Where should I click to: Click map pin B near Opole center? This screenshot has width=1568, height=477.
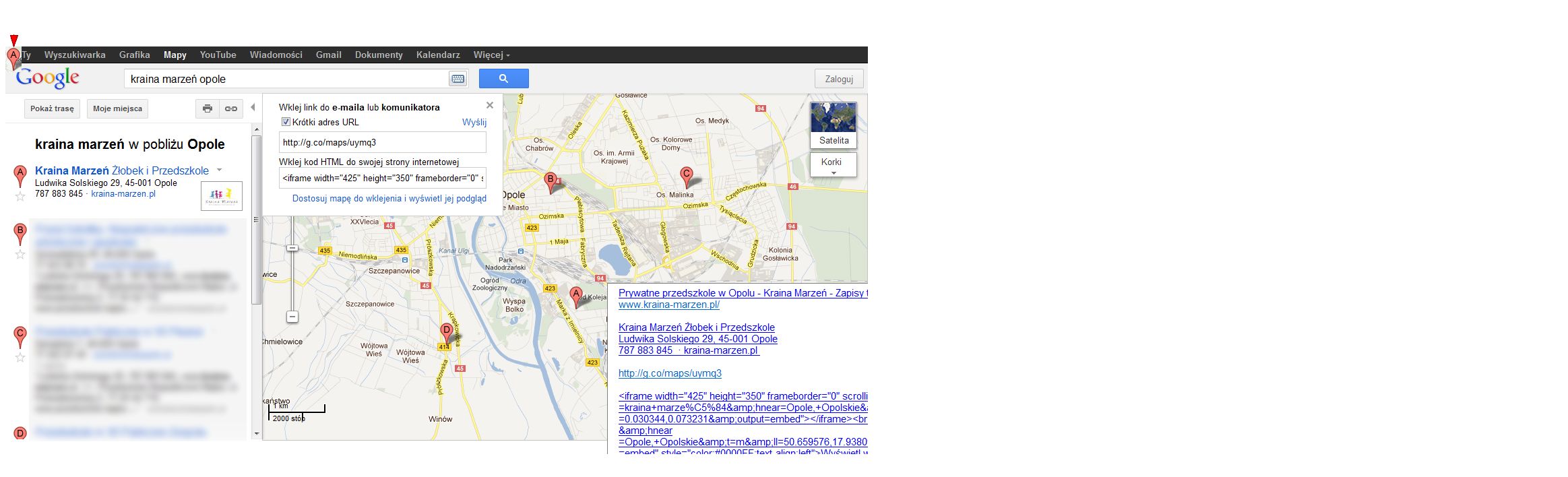551,182
